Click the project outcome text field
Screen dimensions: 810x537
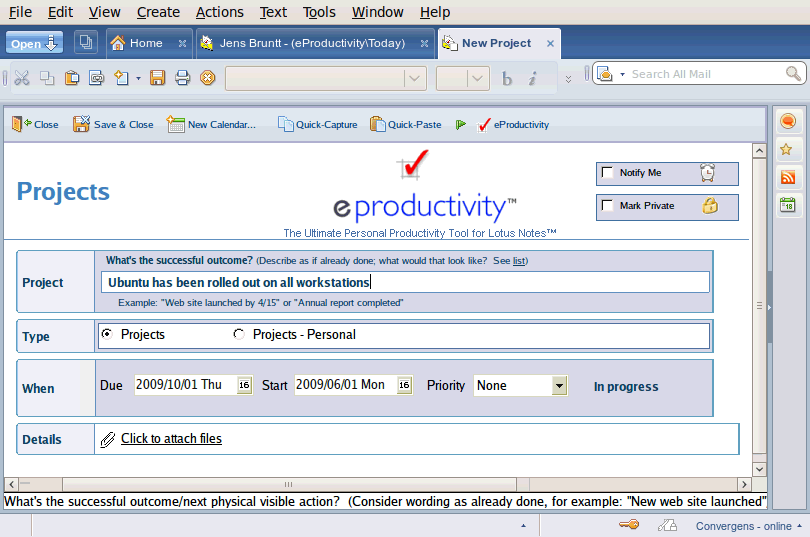tap(405, 282)
